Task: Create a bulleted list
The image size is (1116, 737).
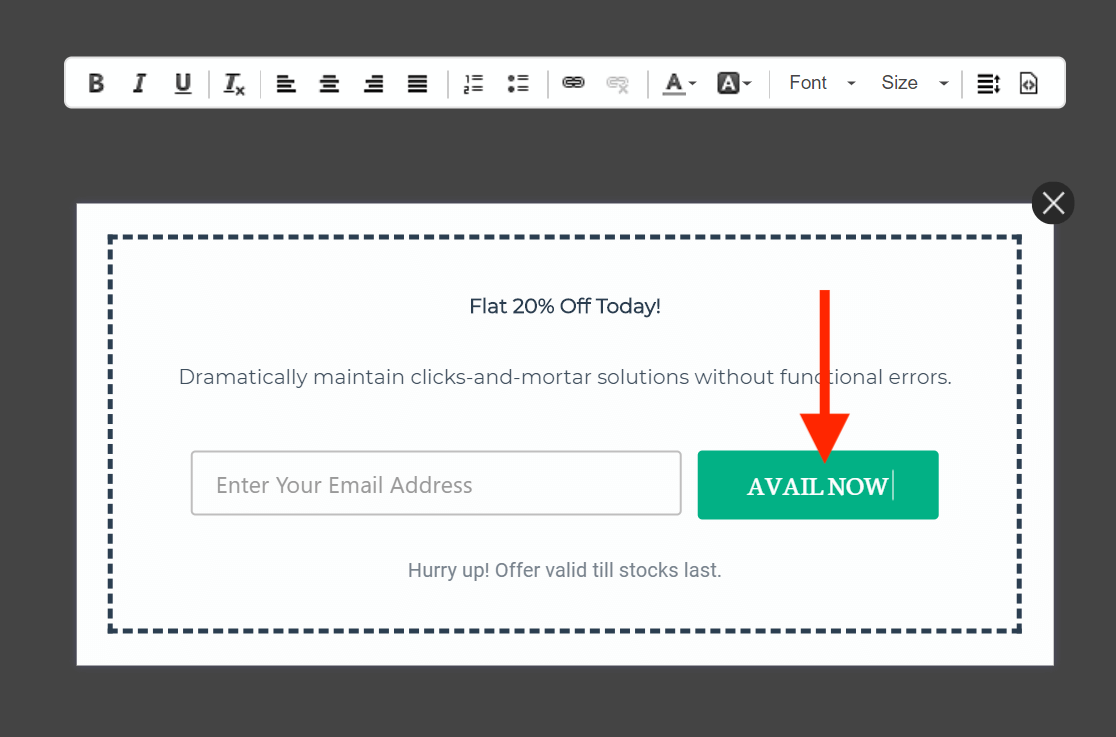Action: point(518,83)
